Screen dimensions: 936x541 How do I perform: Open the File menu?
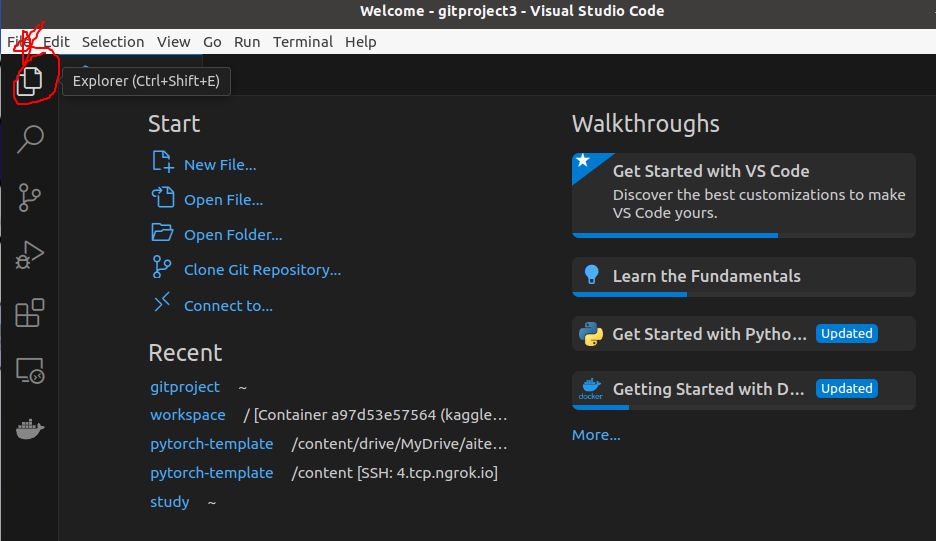(19, 42)
